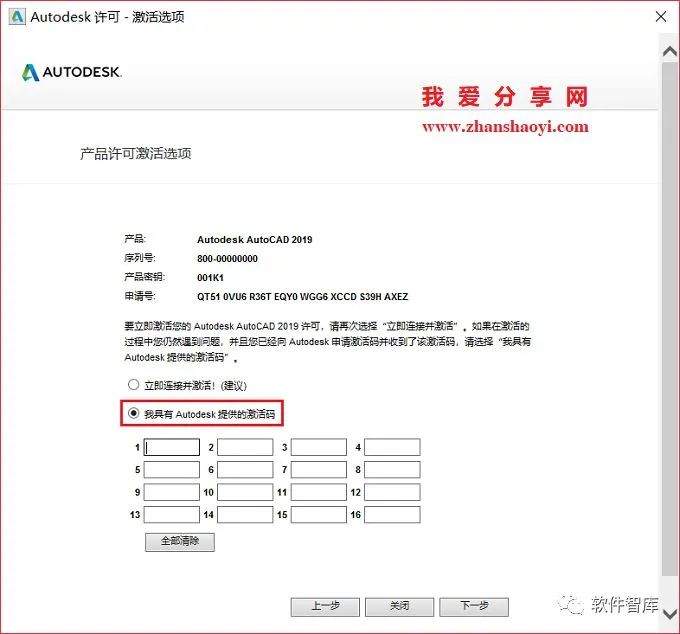Image resolution: width=680 pixels, height=634 pixels.
Task: Click activation code field 8
Action: tap(392, 470)
